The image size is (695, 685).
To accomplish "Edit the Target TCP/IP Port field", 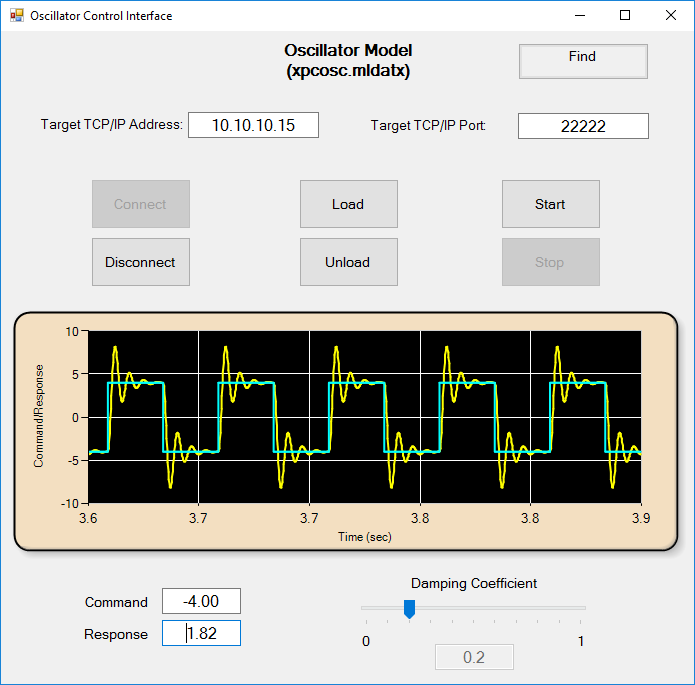I will coord(583,126).
